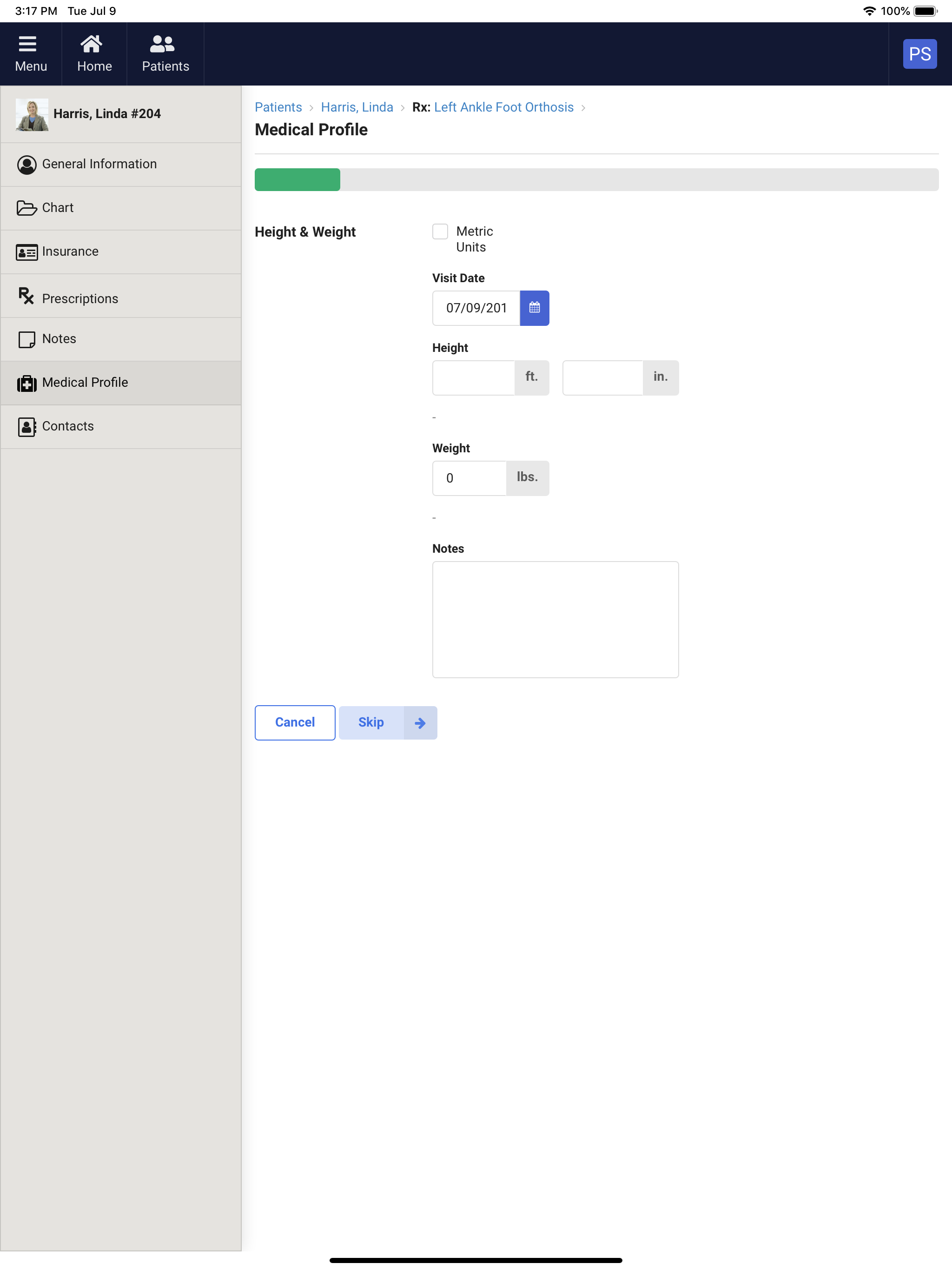This screenshot has height=1270, width=952.
Task: Click Linda Harris patient photo thumbnail
Action: click(32, 114)
